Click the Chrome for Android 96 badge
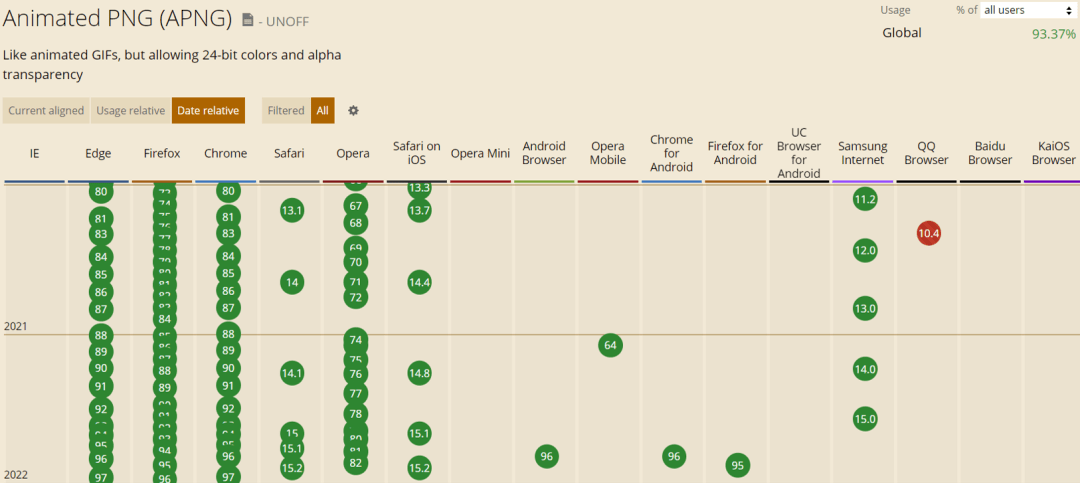The height and width of the screenshot is (483, 1080). click(x=674, y=457)
